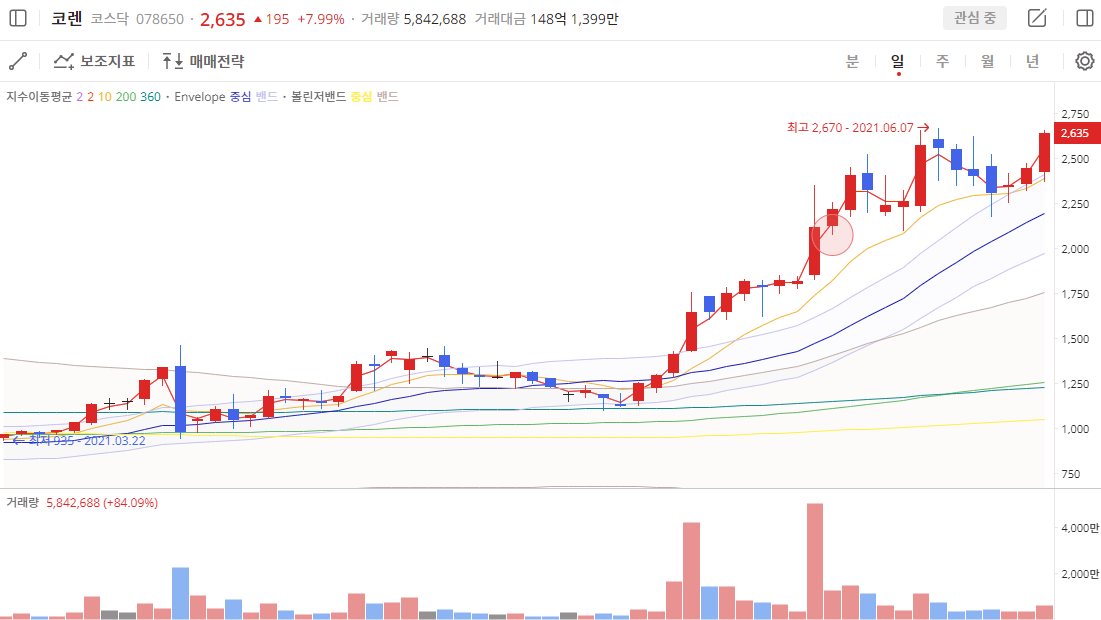
Task: Click the 최고 2,670 high price marker
Action: pyautogui.click(x=857, y=128)
